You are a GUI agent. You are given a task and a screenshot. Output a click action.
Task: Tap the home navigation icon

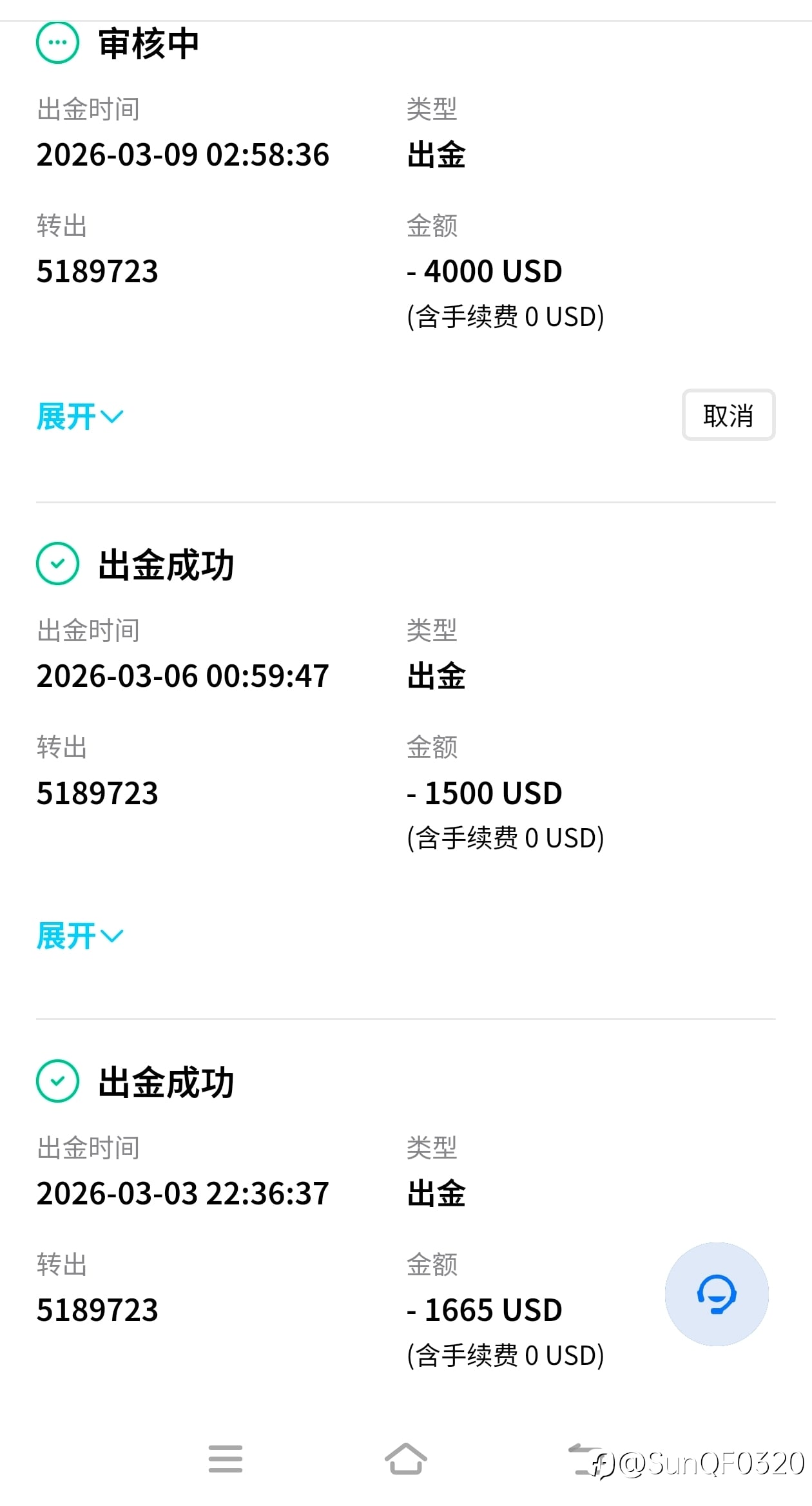[x=405, y=1458]
